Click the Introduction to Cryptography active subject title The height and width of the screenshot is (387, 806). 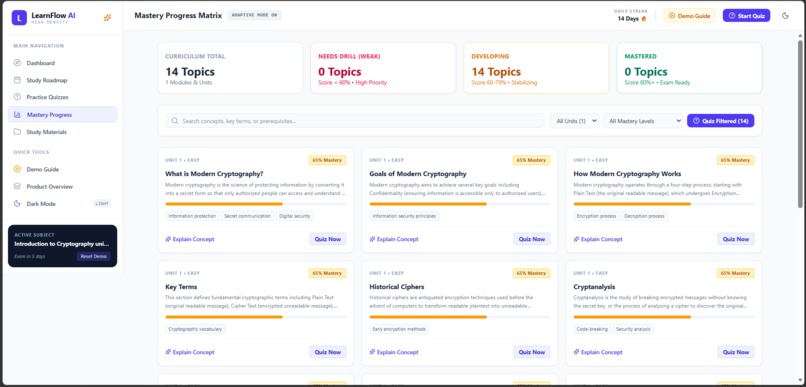[62, 244]
